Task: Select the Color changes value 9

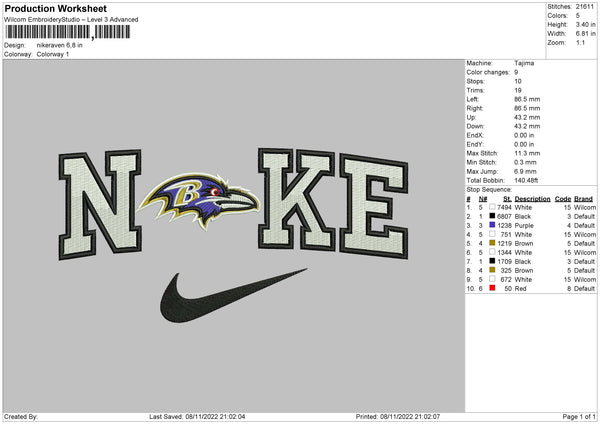Action: (516, 72)
